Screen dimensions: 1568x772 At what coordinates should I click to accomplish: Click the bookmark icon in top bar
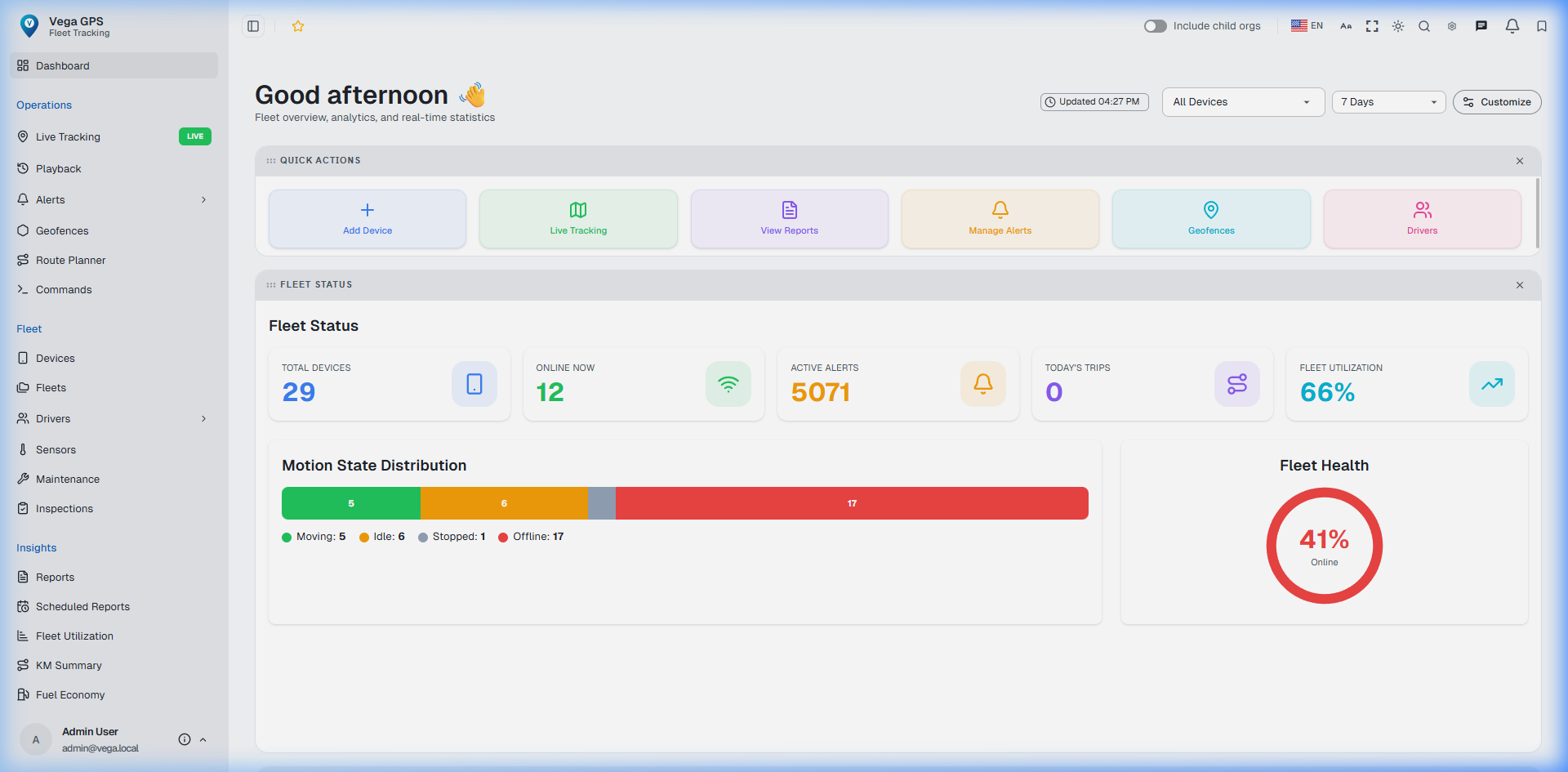1542,26
